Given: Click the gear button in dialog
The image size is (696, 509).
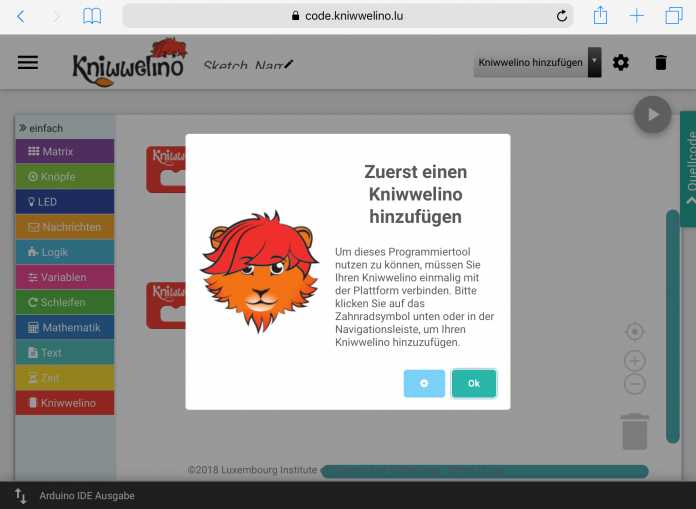Looking at the screenshot, I should tap(424, 383).
